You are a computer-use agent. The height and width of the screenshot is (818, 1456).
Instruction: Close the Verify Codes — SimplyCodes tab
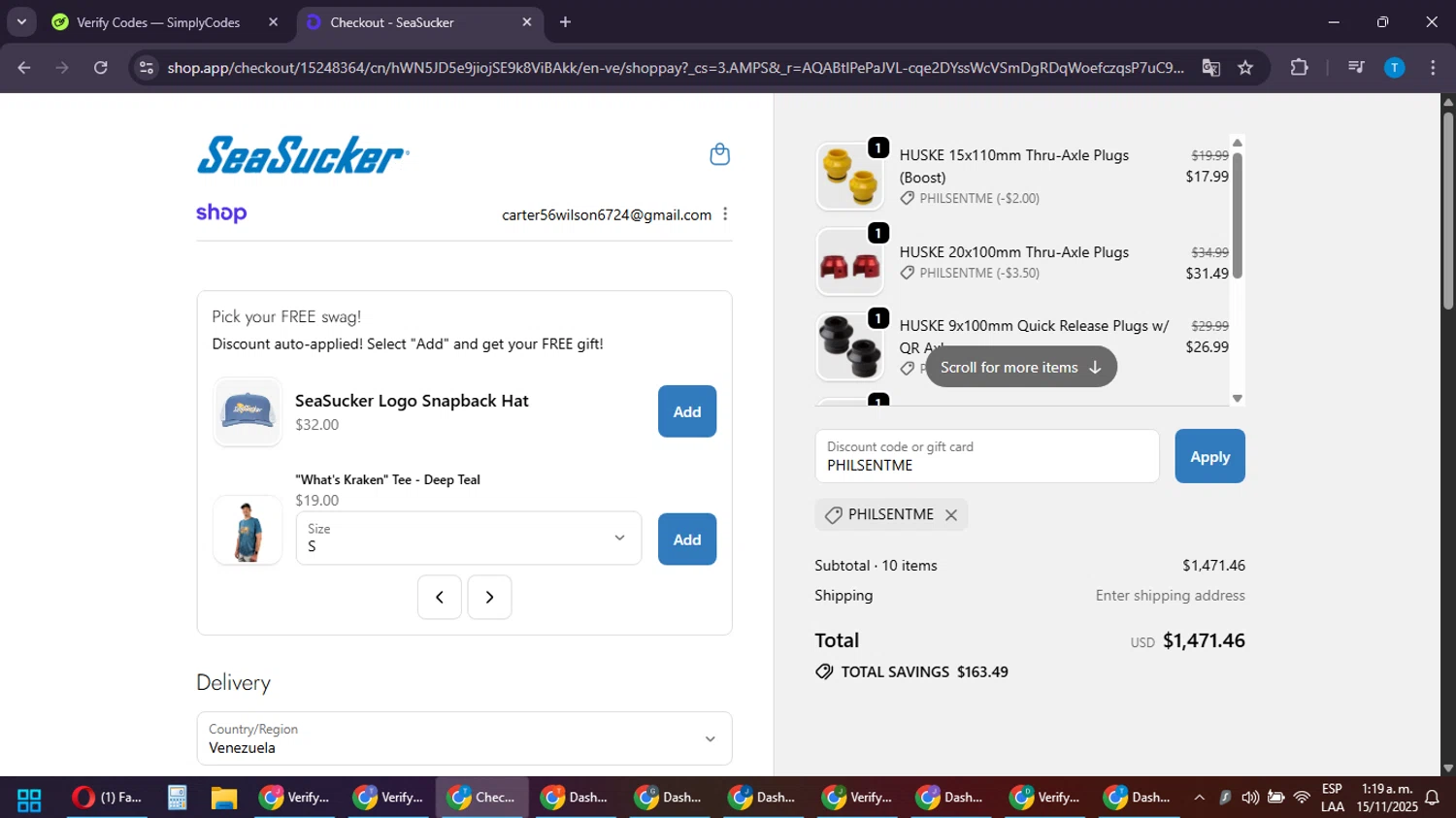273,22
